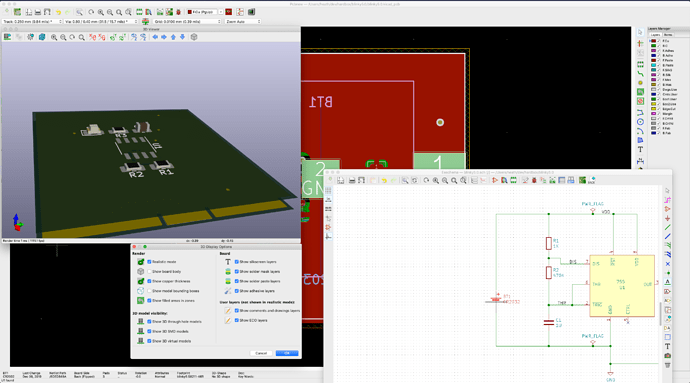
Task: Select the Route tracks tool in the right toolbar
Action: (x=640, y=74)
